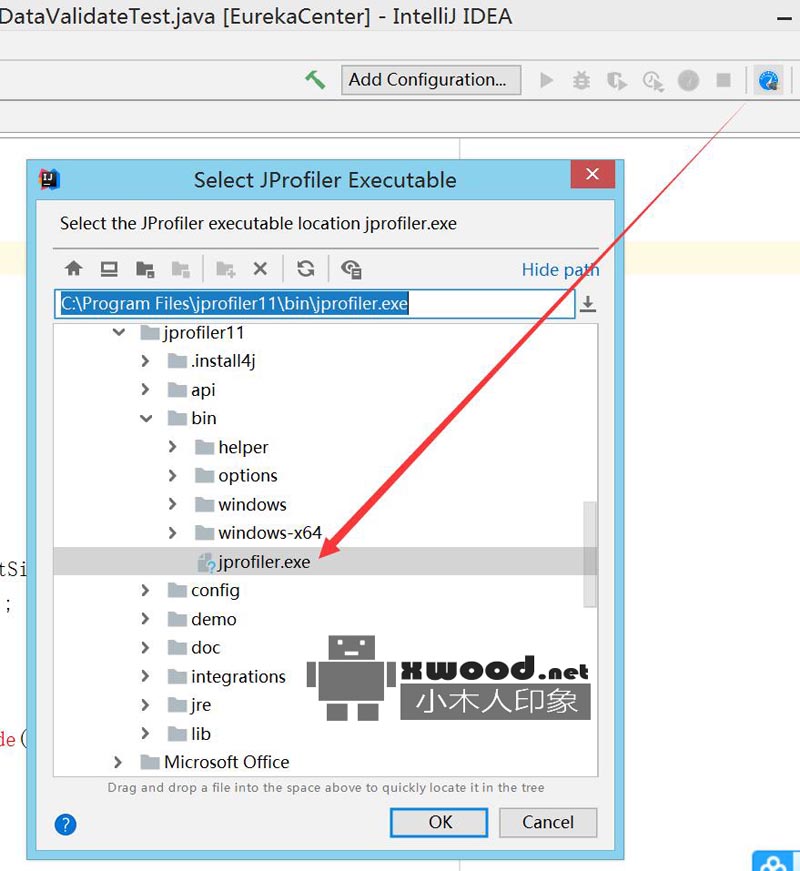Viewport: 800px width, 871px height.
Task: Expand the Microsoft Office folder
Action: (x=118, y=762)
